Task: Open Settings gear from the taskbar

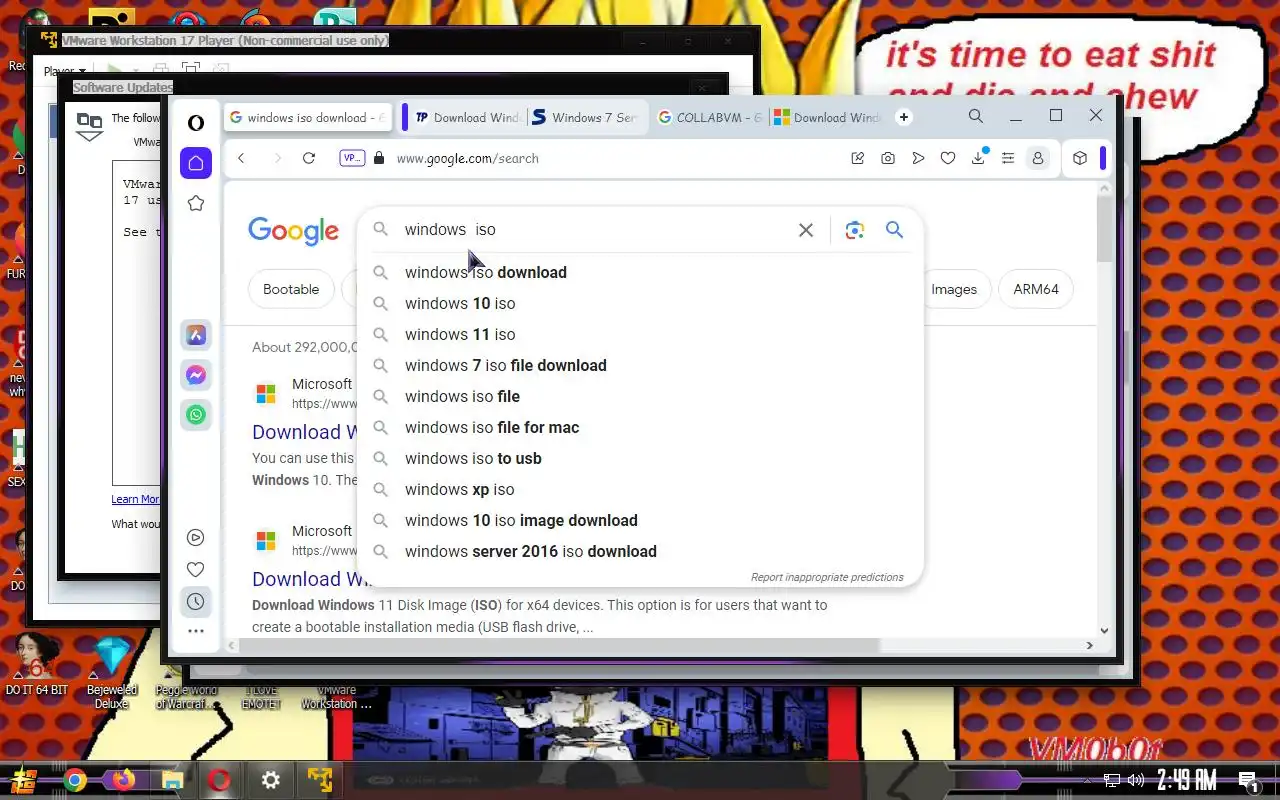Action: (x=270, y=780)
